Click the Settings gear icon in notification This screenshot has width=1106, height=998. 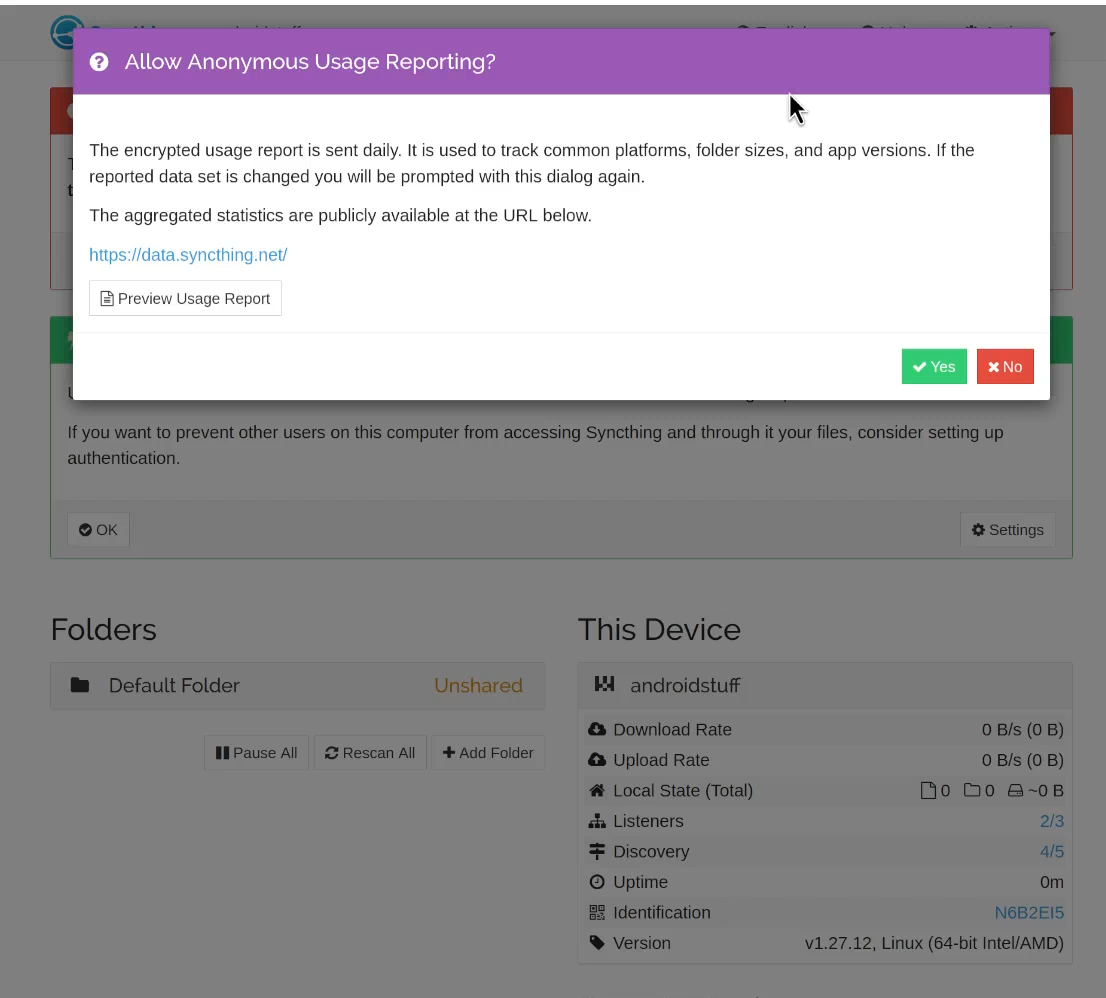[x=978, y=530]
